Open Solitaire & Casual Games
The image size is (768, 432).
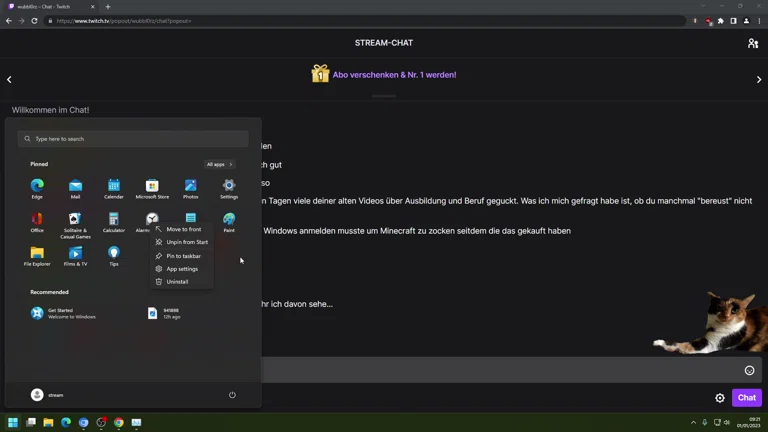(75, 225)
